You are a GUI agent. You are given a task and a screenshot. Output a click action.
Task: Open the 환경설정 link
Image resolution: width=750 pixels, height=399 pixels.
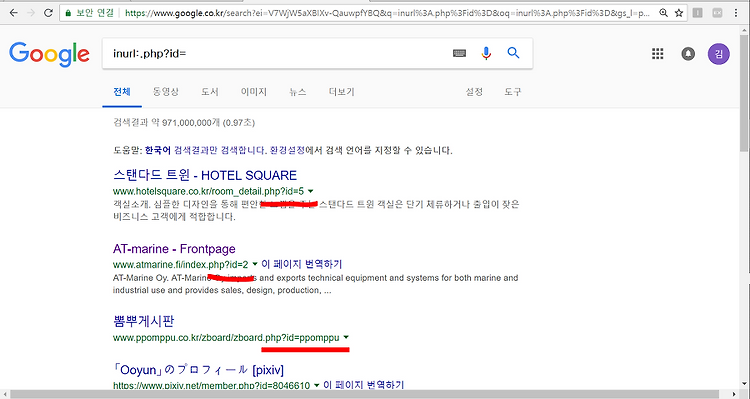287,150
